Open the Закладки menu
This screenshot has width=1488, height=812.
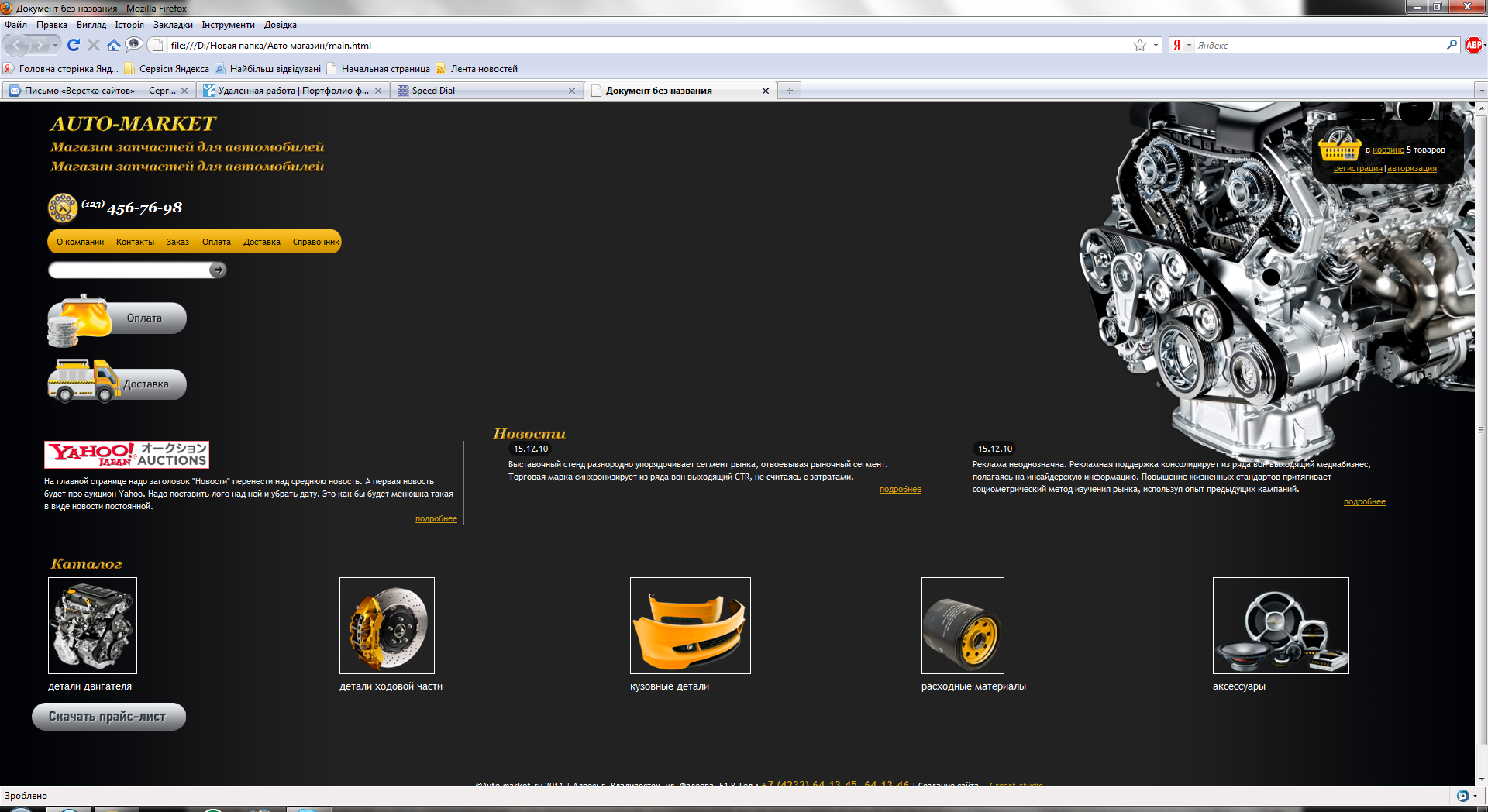[x=172, y=25]
